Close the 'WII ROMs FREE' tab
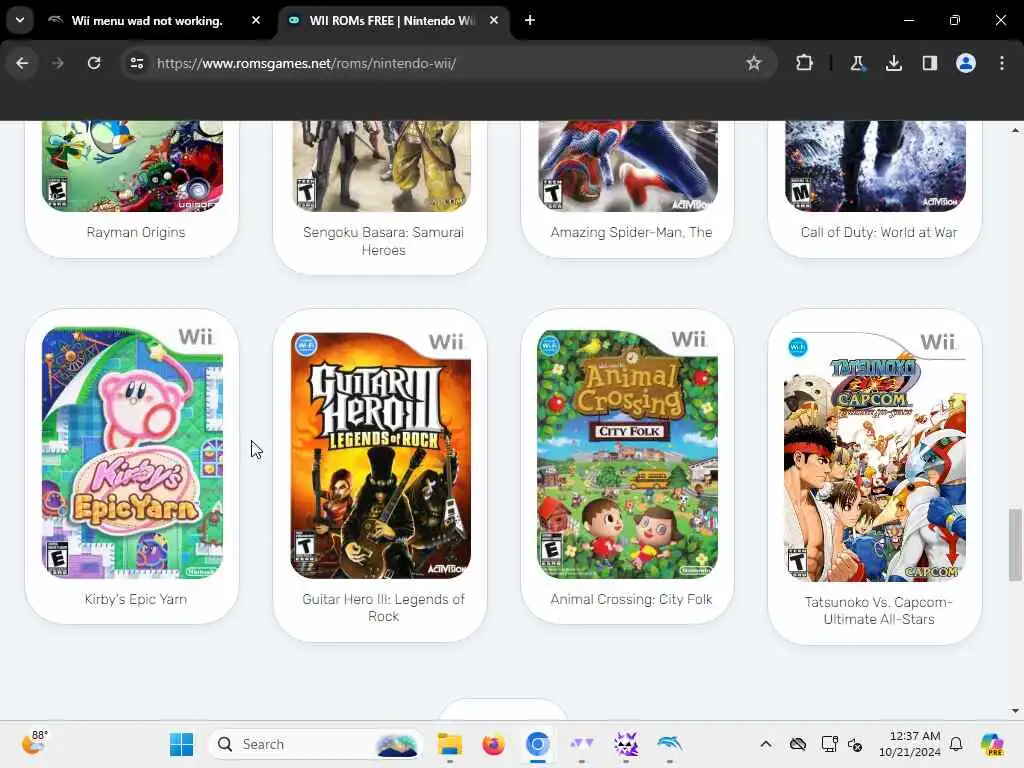1024x768 pixels. 494,20
